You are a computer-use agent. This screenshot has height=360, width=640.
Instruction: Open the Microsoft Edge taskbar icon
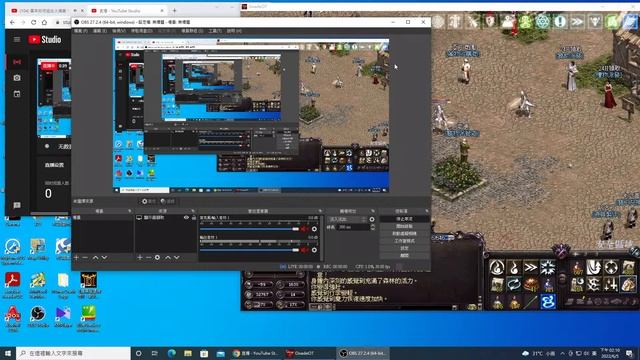[171, 353]
